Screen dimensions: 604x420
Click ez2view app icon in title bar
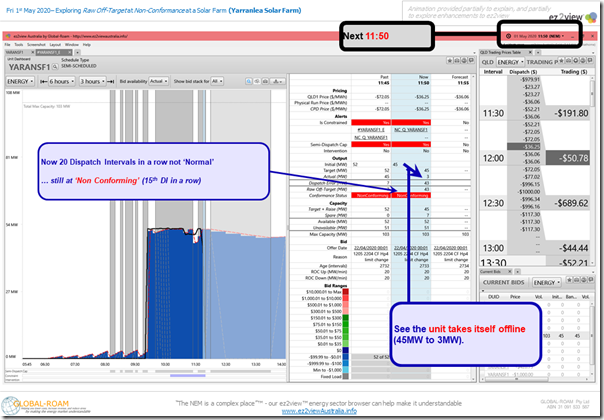(x=8, y=36)
